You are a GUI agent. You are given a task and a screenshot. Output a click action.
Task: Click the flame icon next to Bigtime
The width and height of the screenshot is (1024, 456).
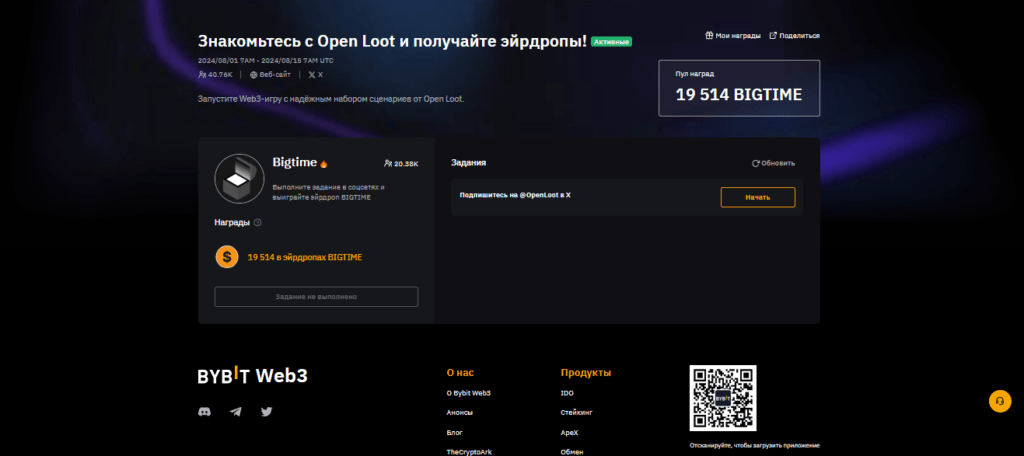(x=324, y=163)
